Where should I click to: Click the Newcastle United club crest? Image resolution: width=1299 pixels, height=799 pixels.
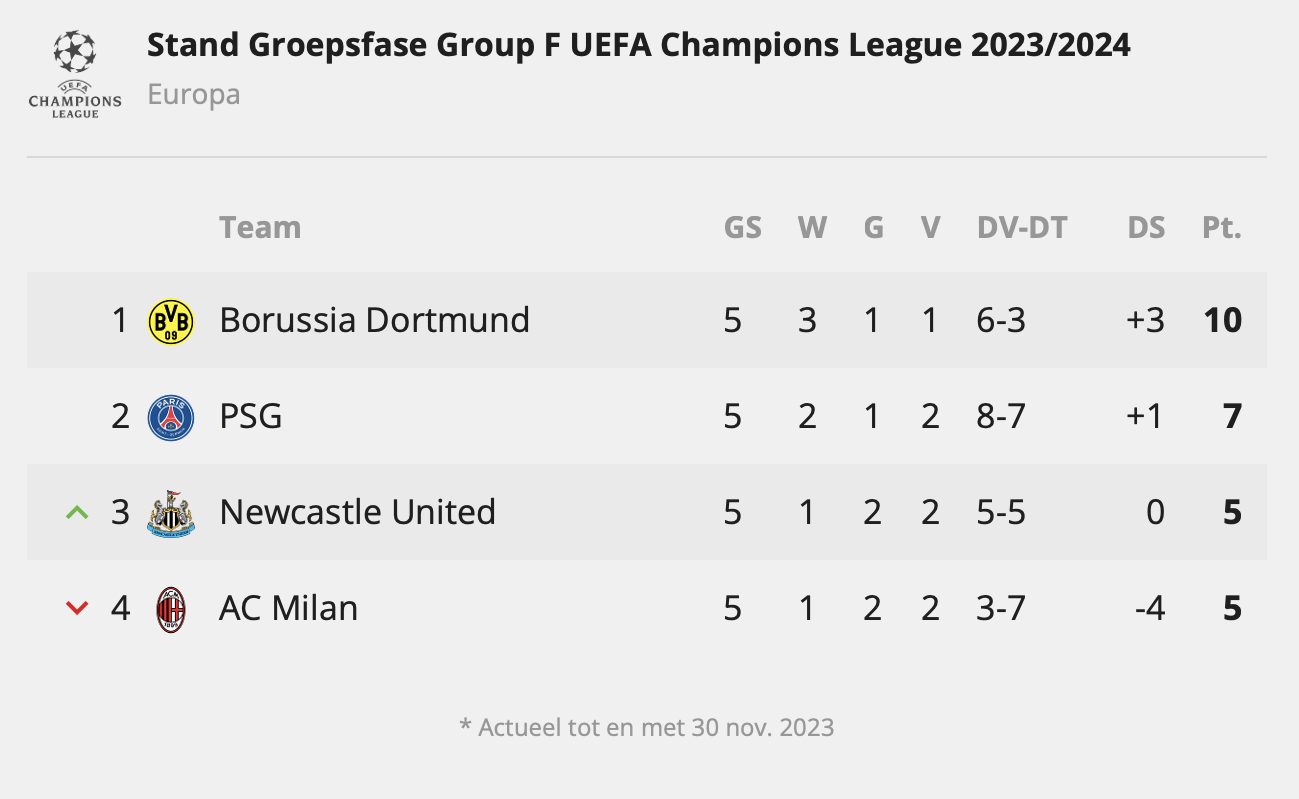click(171, 513)
